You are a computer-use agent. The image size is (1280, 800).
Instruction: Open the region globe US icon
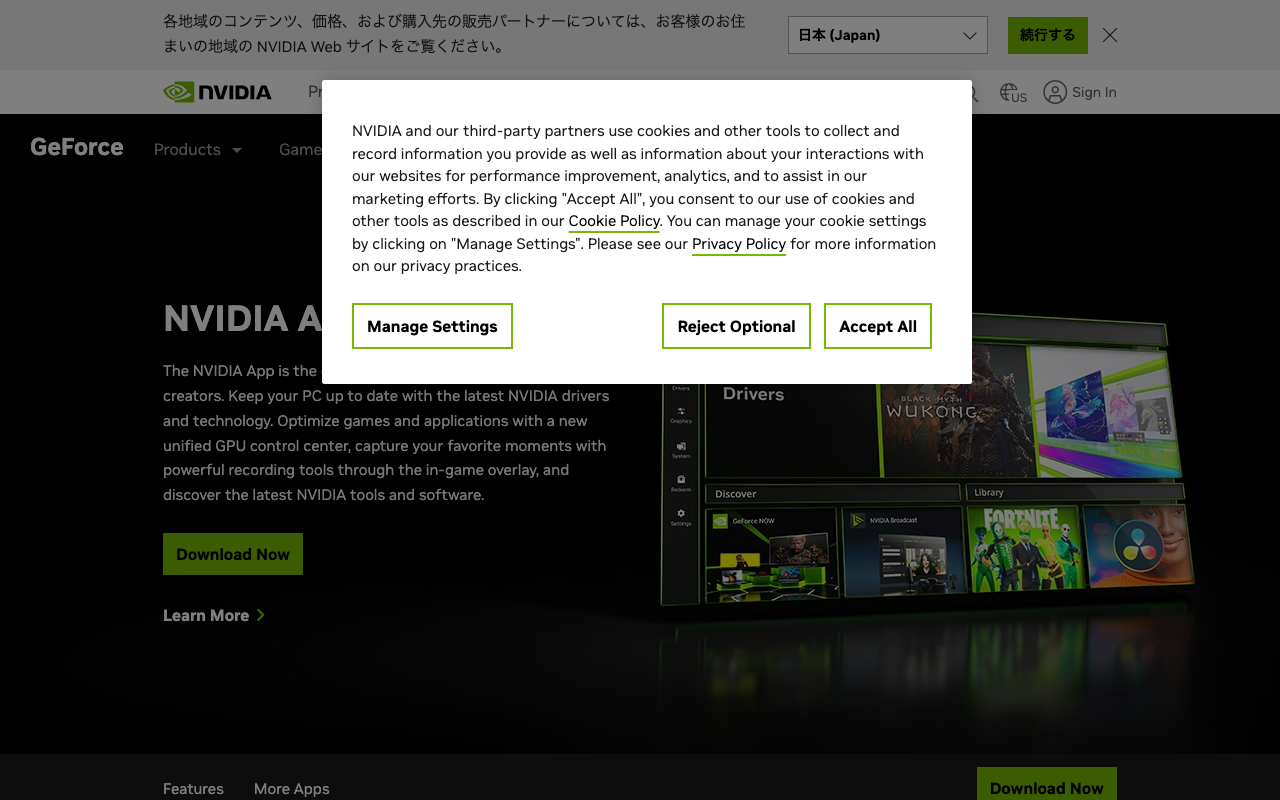click(1013, 93)
